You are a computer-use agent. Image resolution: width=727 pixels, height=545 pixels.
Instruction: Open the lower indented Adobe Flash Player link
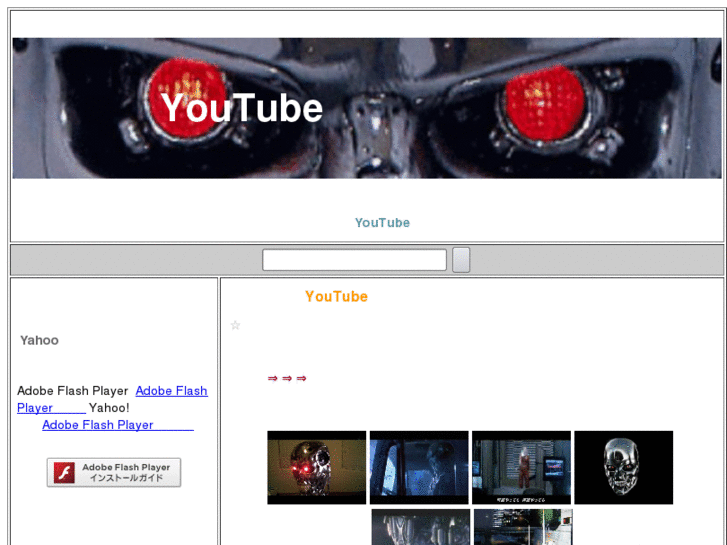point(118,425)
